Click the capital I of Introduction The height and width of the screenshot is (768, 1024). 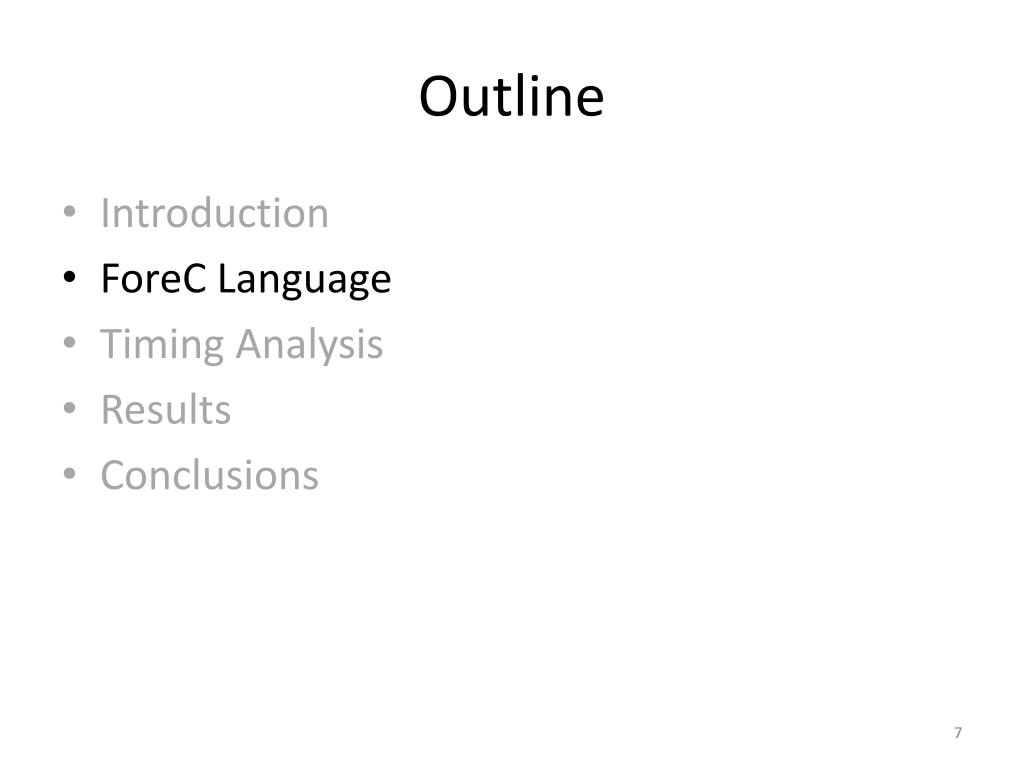click(104, 213)
